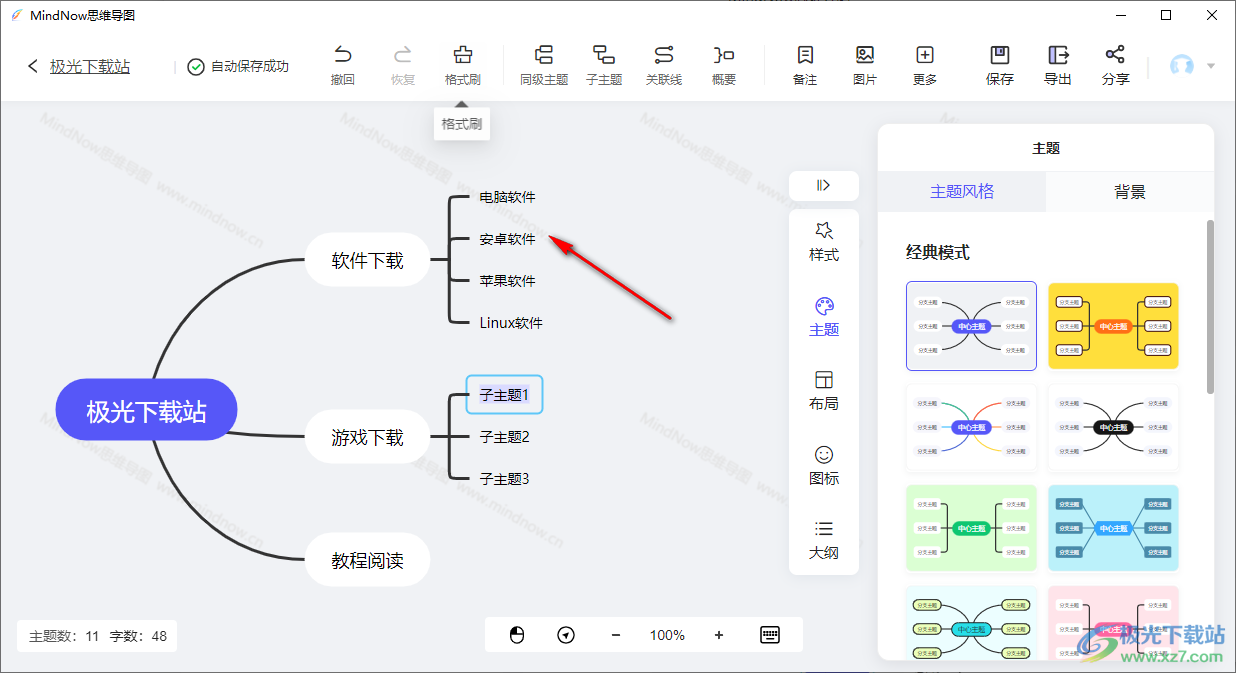Switch to the 主题风格 tab

click(x=962, y=192)
